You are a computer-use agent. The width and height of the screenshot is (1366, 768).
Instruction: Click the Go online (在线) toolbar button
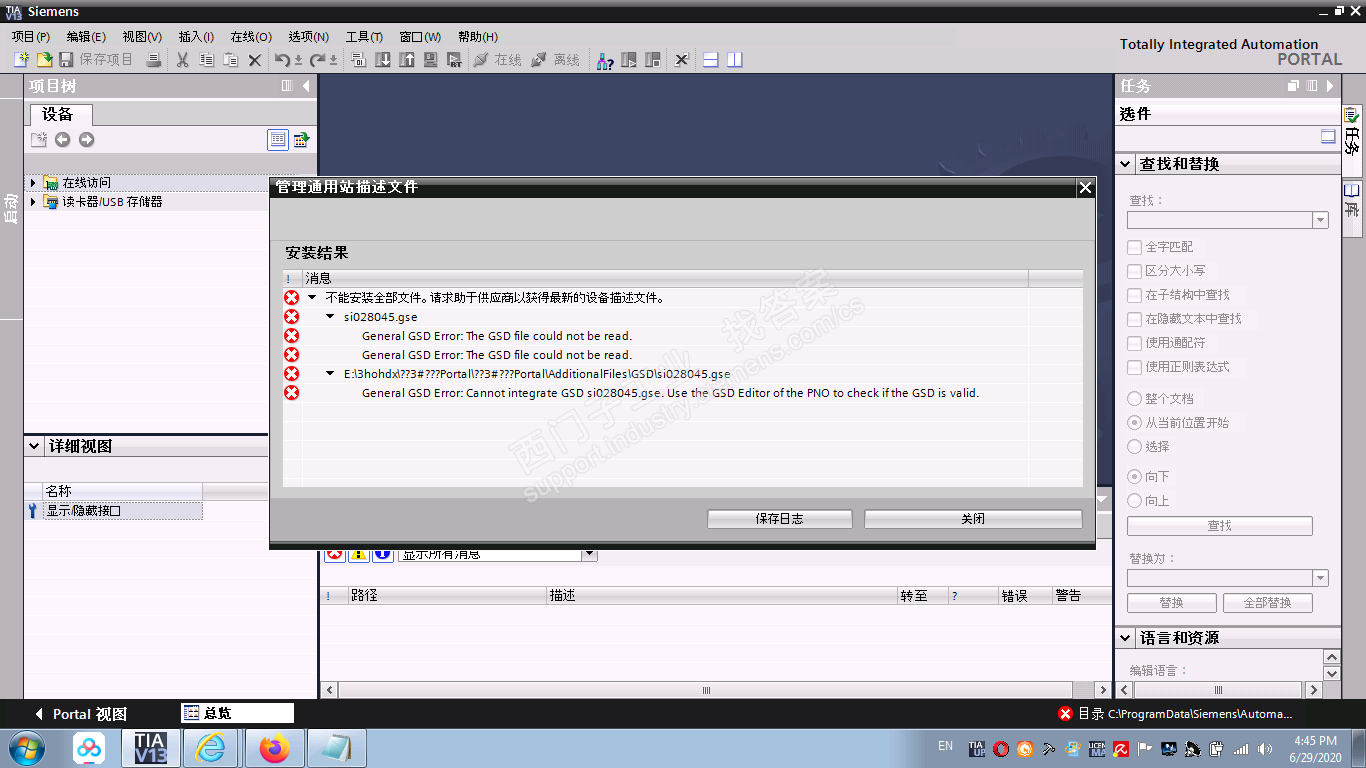[497, 60]
